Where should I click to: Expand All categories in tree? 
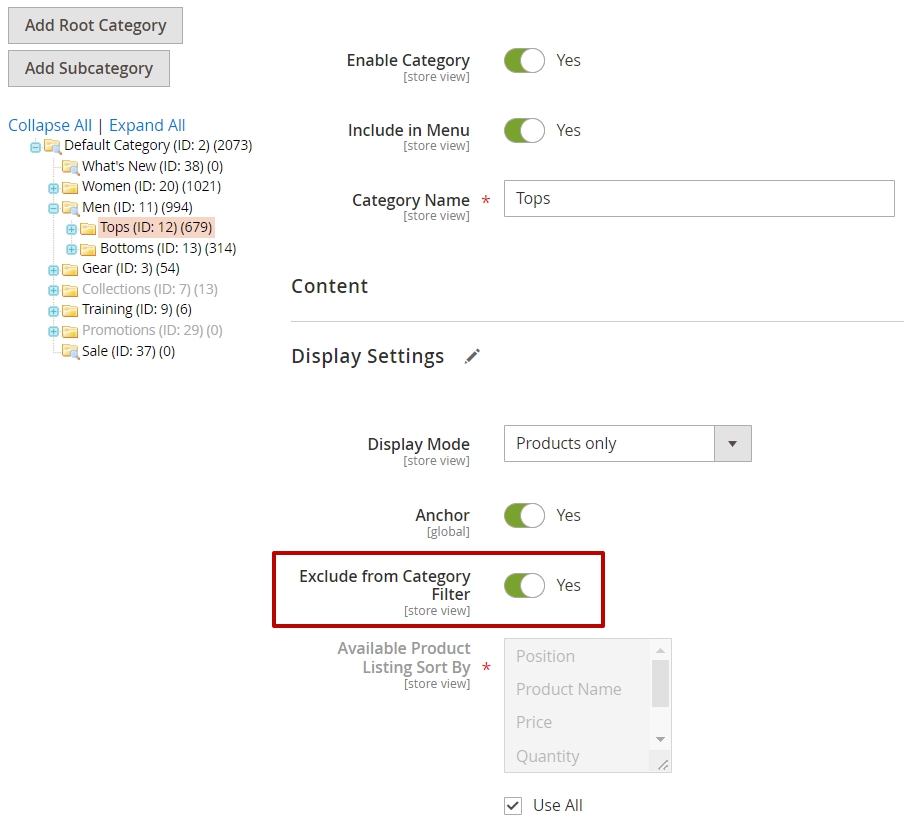pyautogui.click(x=147, y=125)
